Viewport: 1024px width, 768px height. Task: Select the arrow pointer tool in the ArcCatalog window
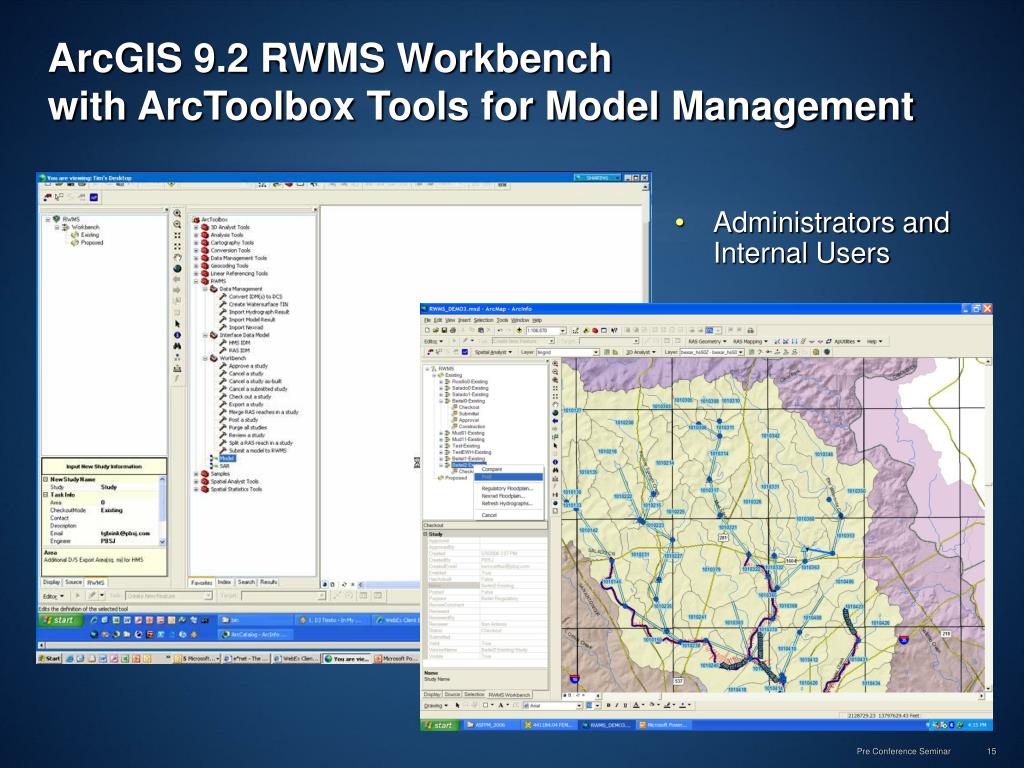(177, 324)
